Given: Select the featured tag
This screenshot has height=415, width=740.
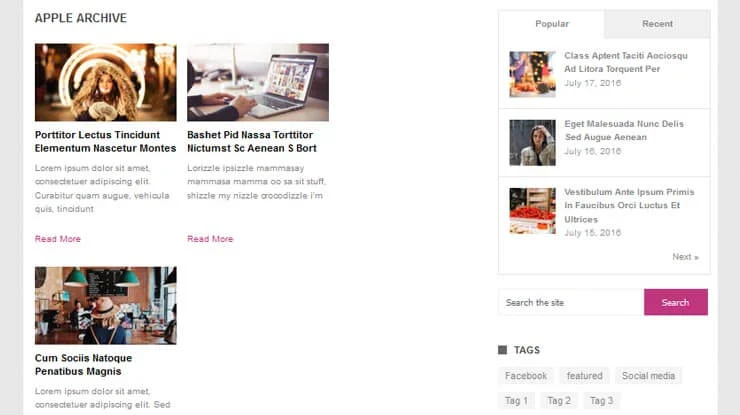Looking at the screenshot, I should (584, 376).
